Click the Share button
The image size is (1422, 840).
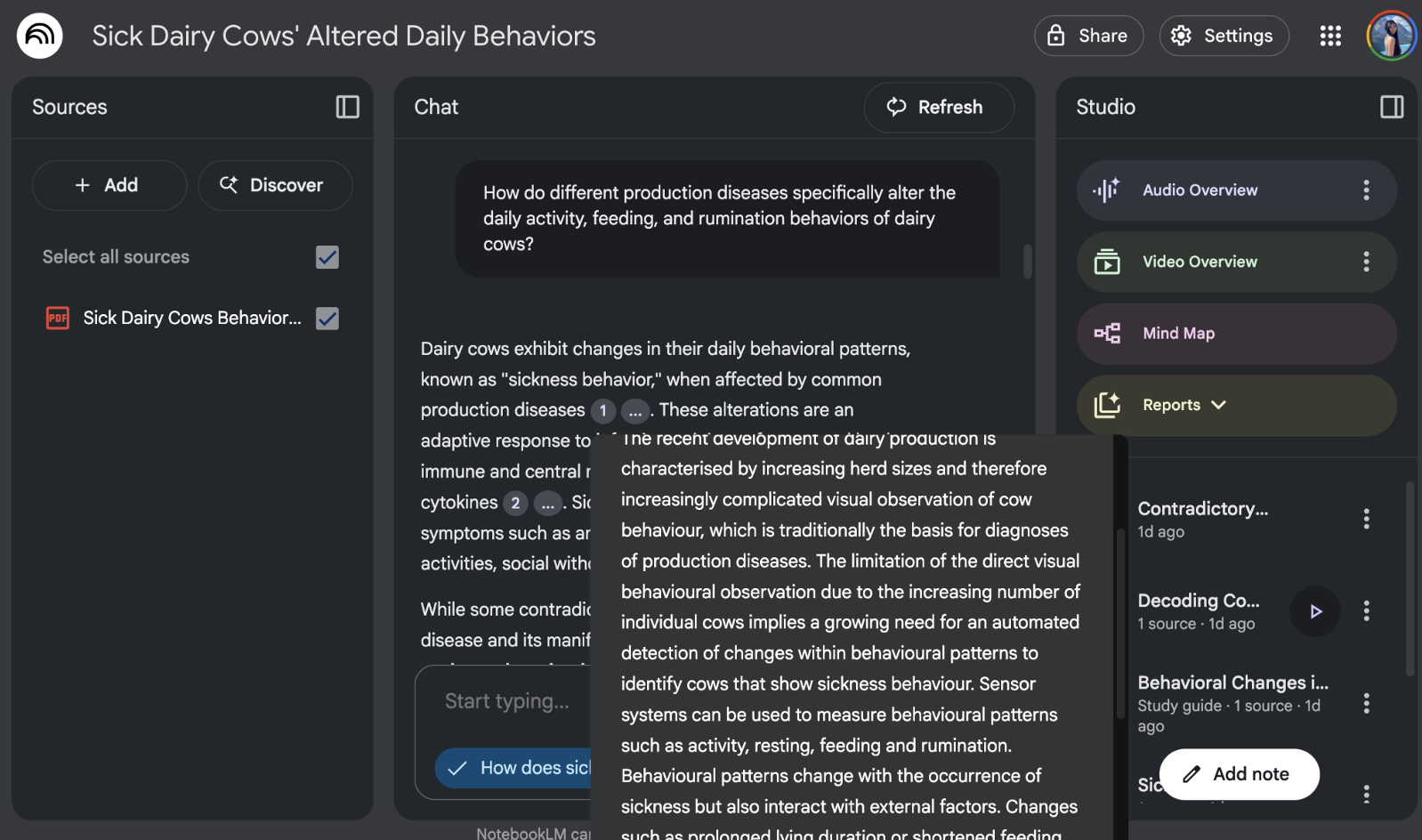pos(1087,36)
